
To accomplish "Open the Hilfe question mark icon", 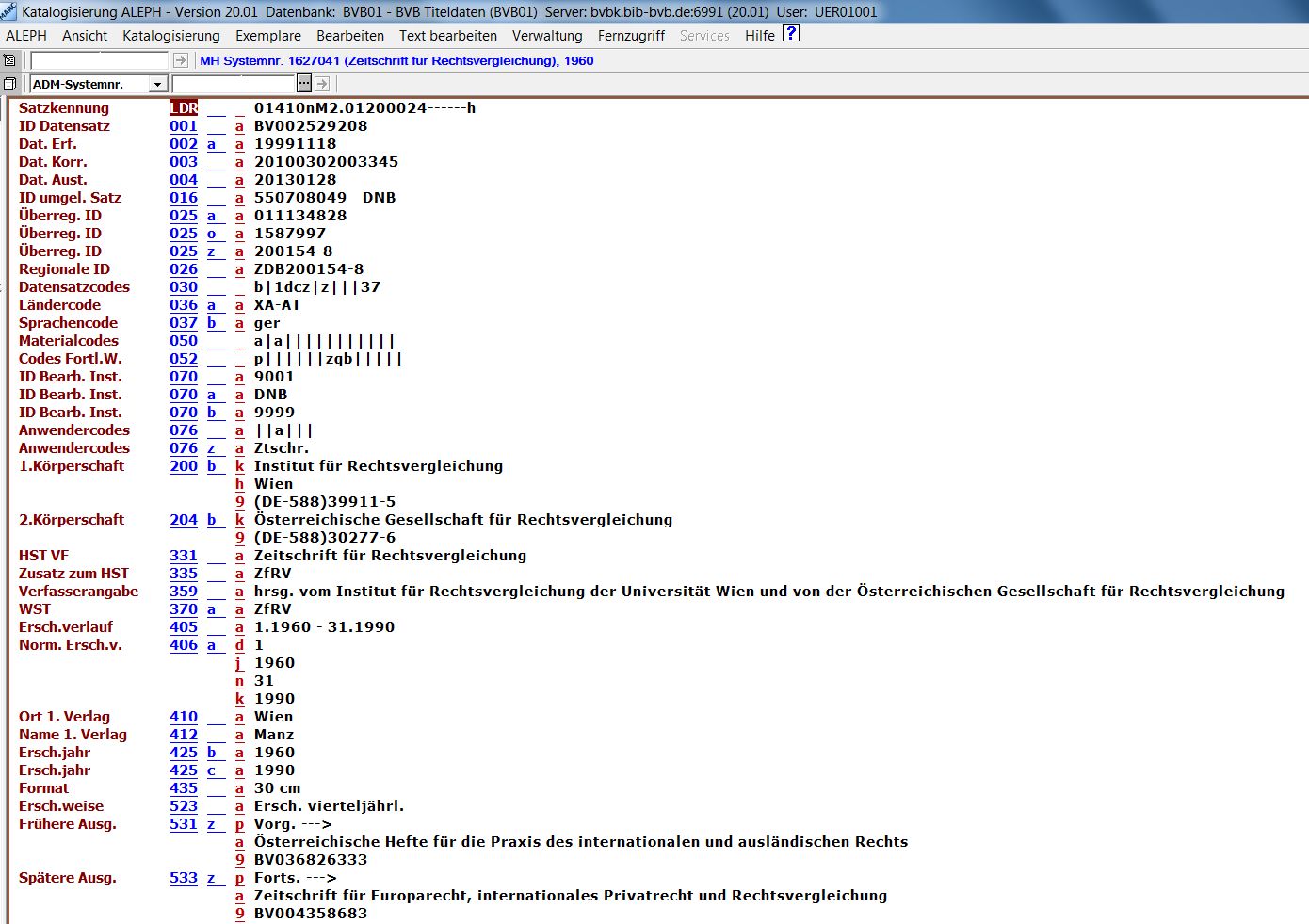I will tap(791, 34).
